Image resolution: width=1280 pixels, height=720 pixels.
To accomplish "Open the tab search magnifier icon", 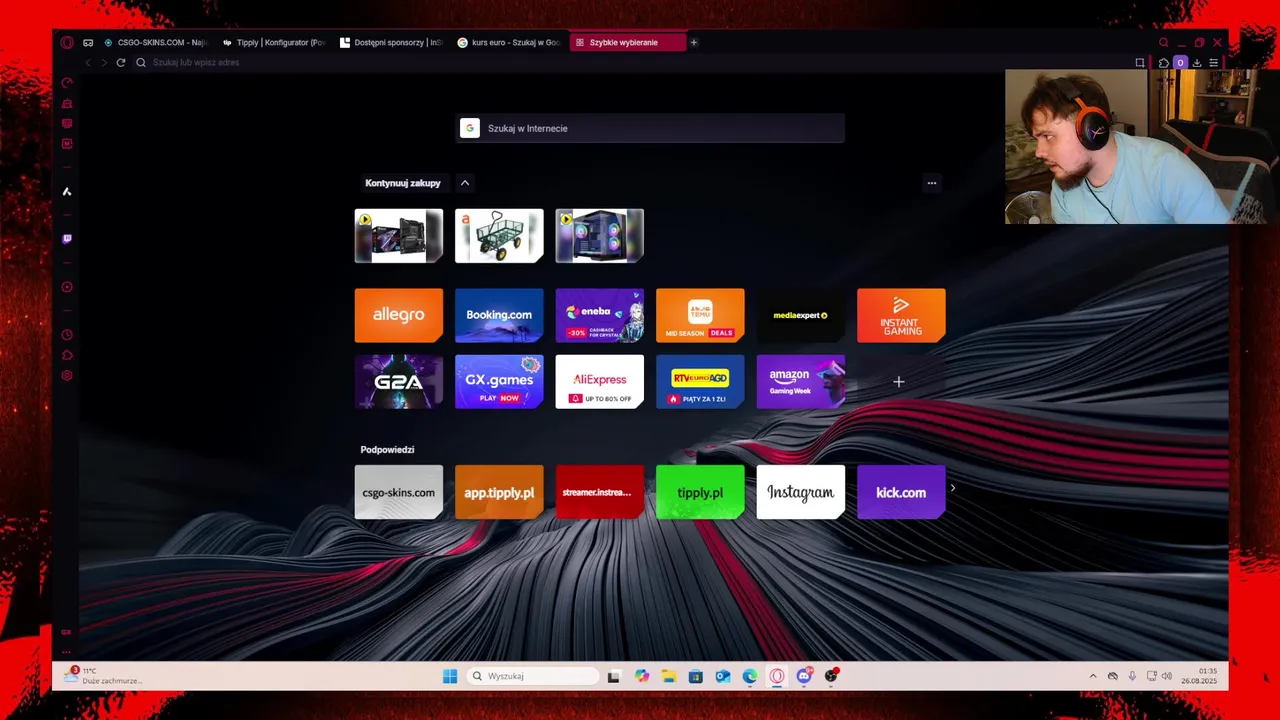I will (x=1163, y=43).
